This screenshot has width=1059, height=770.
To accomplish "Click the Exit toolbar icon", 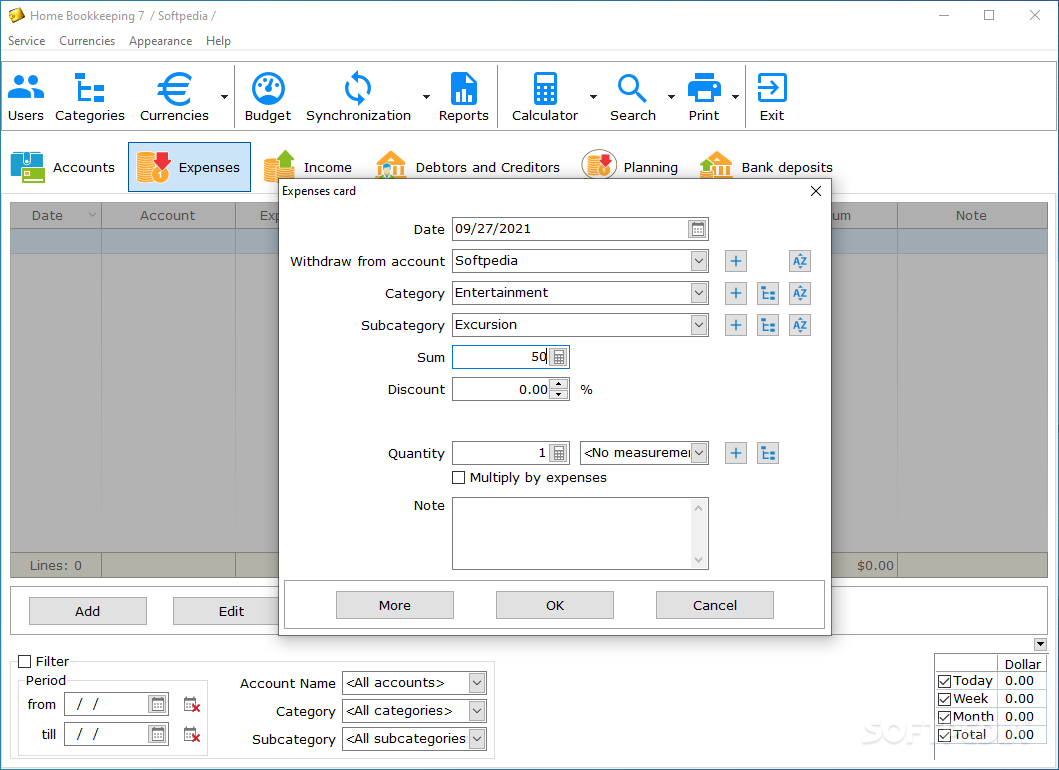I will point(772,97).
